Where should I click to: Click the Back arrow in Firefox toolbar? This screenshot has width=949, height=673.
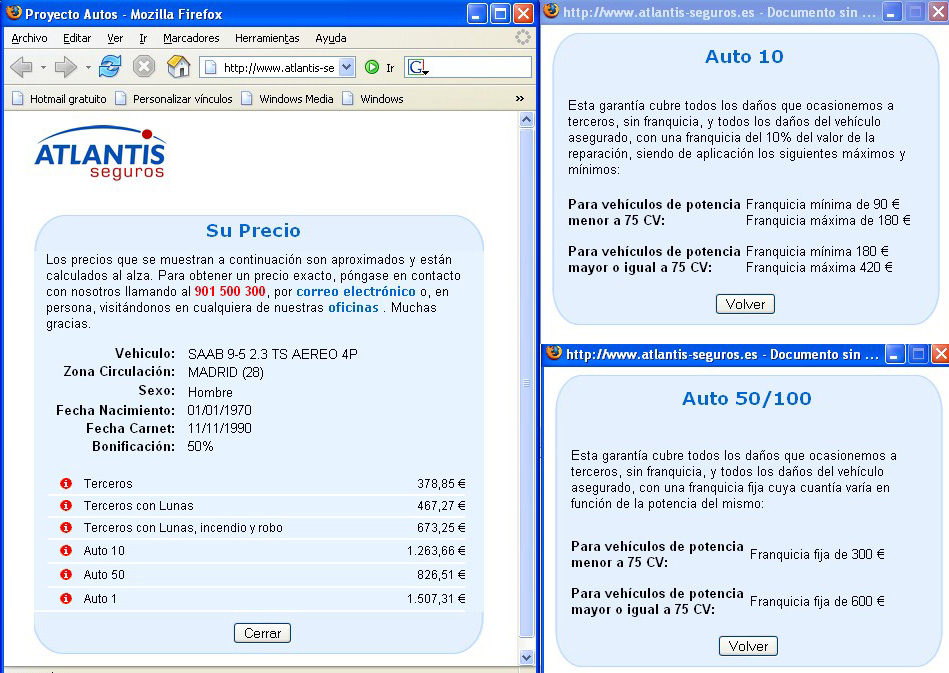[21, 67]
